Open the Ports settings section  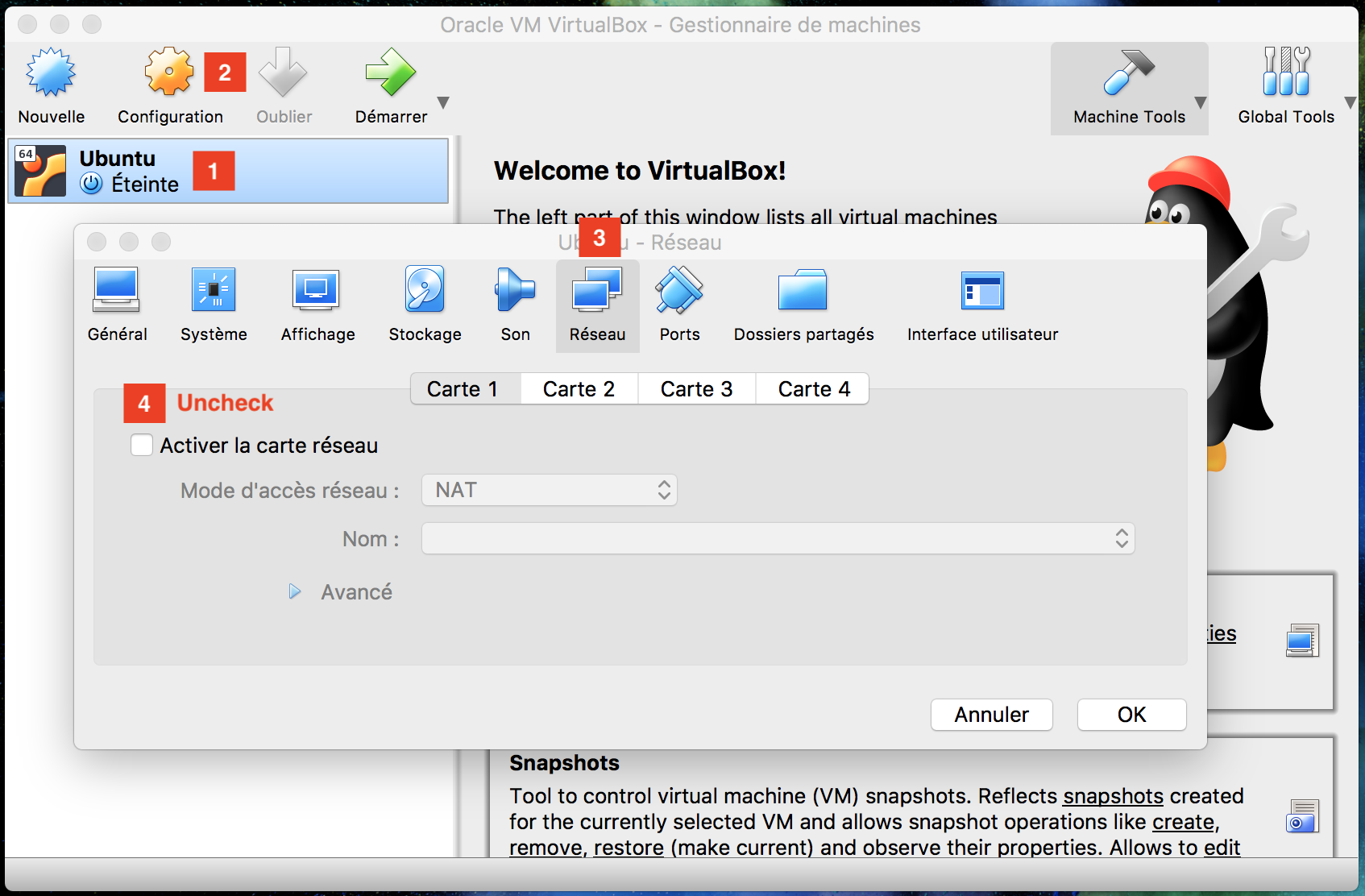(x=679, y=306)
